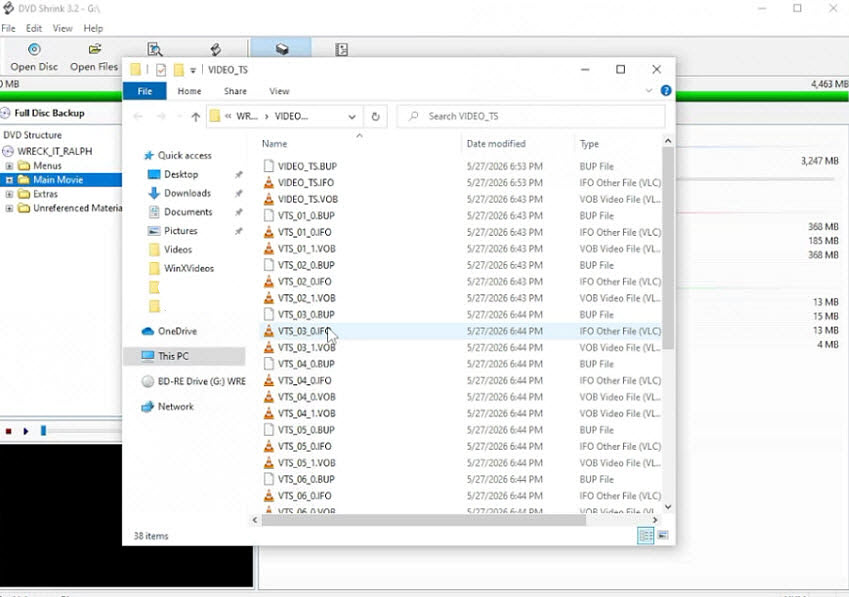This screenshot has height=597, width=849.
Task: Switch to Details view icon in status bar
Action: [645, 536]
